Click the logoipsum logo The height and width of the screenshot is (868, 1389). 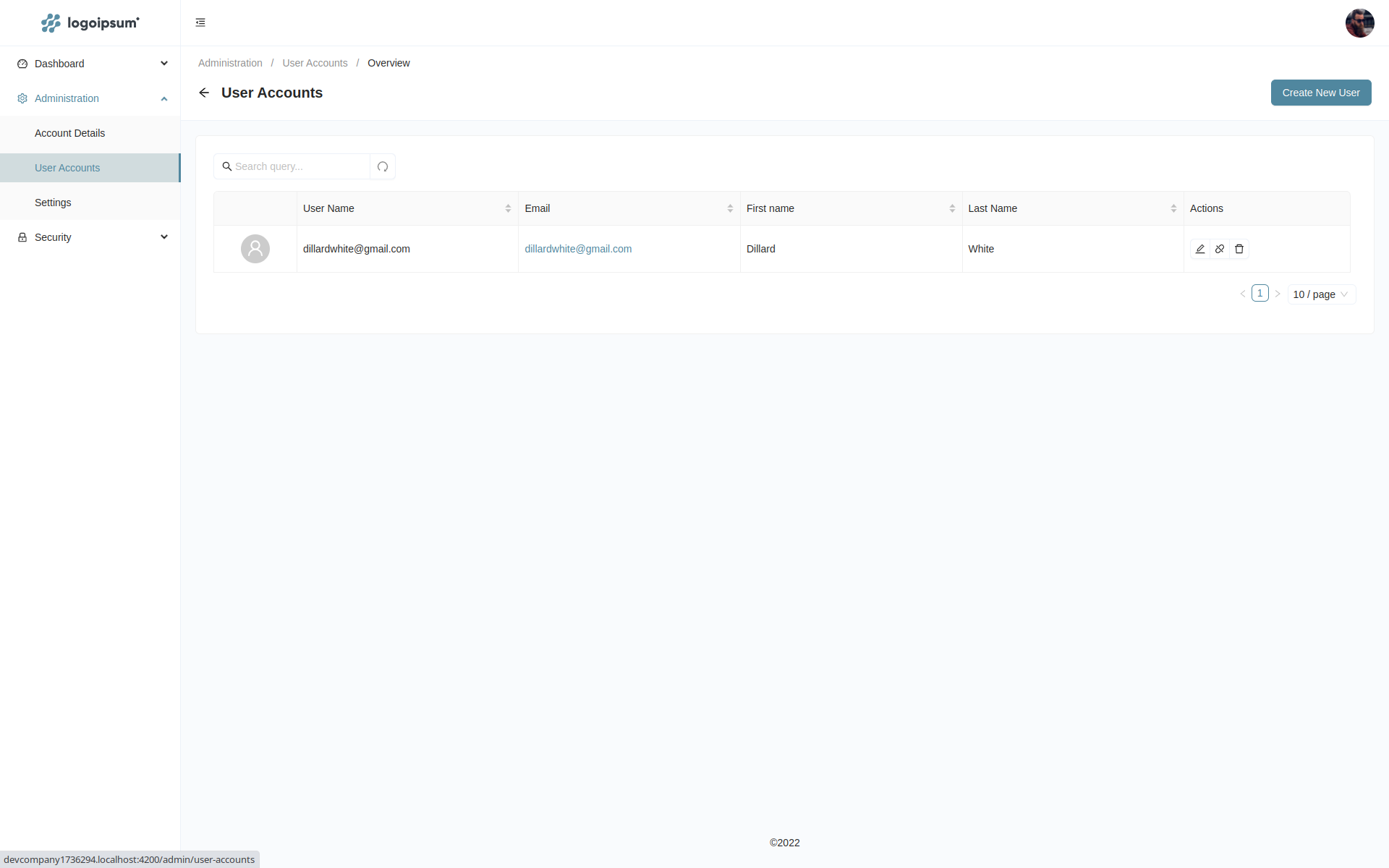[x=90, y=23]
